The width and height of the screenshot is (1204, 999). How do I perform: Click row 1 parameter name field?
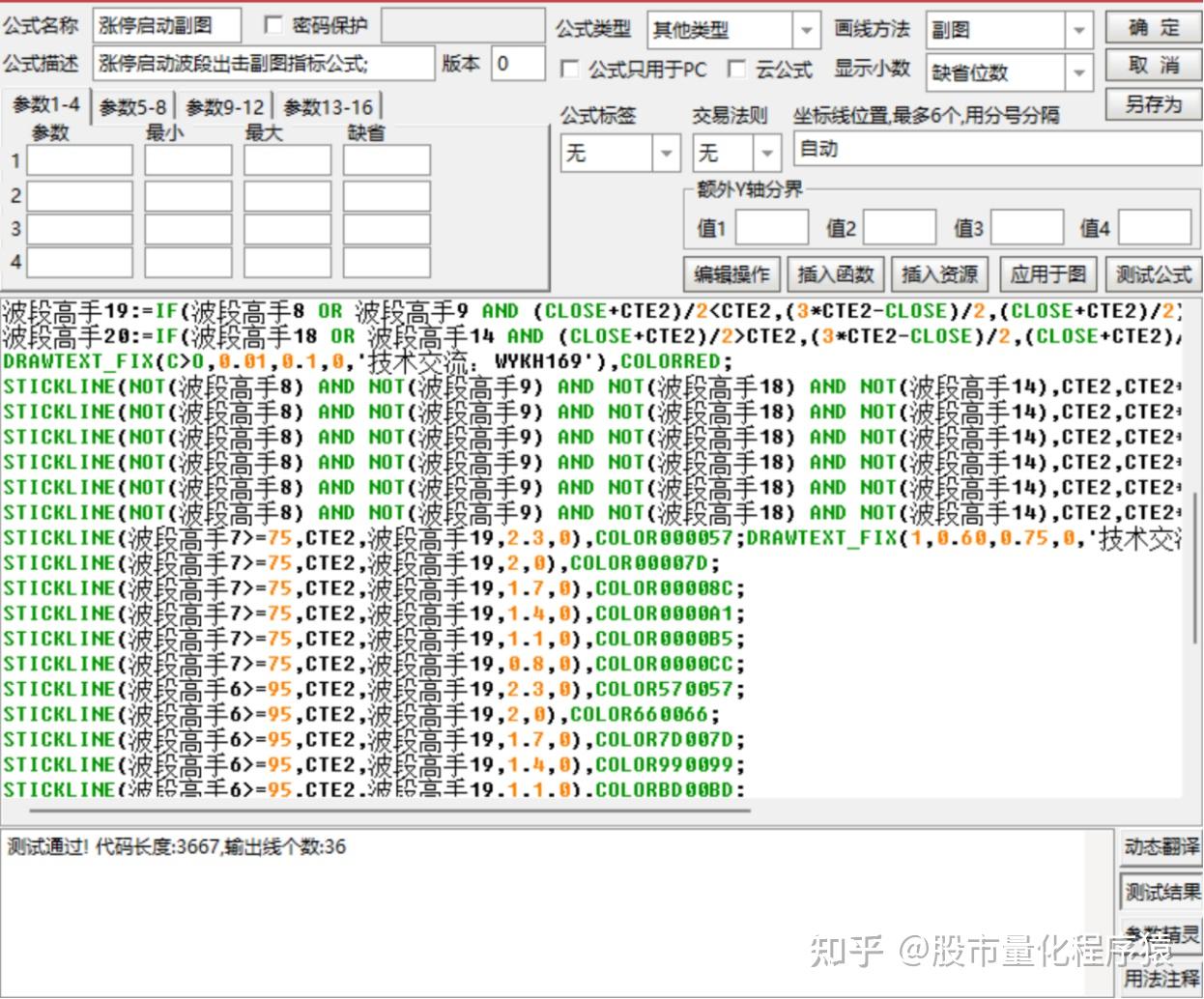(79, 160)
